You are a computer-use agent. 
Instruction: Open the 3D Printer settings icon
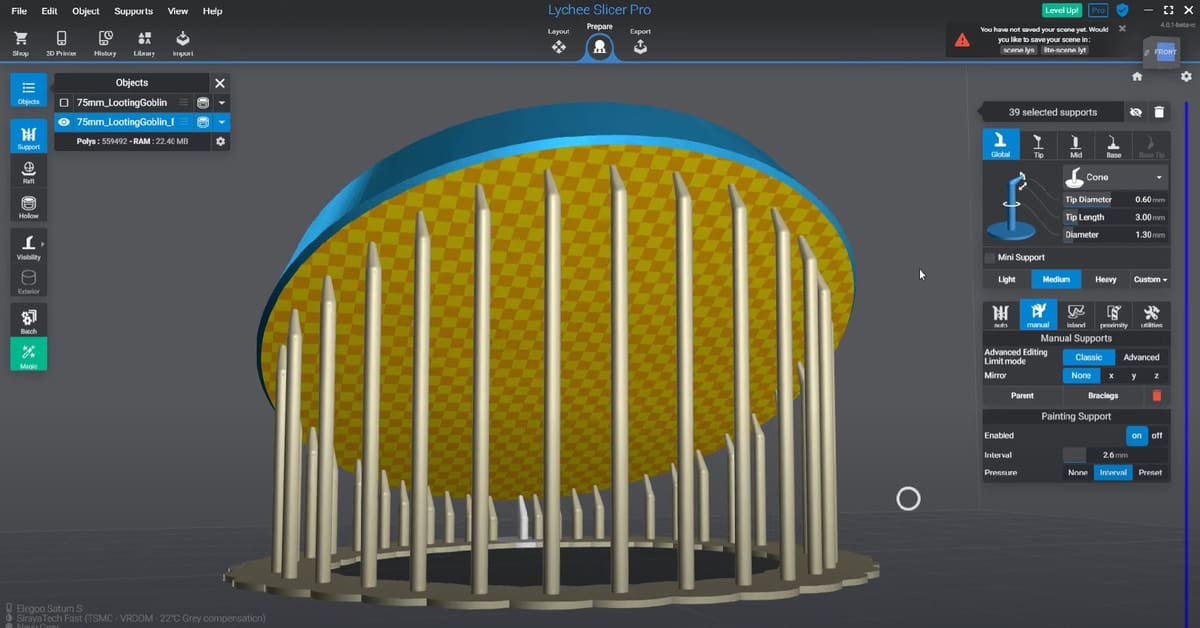(x=61, y=42)
